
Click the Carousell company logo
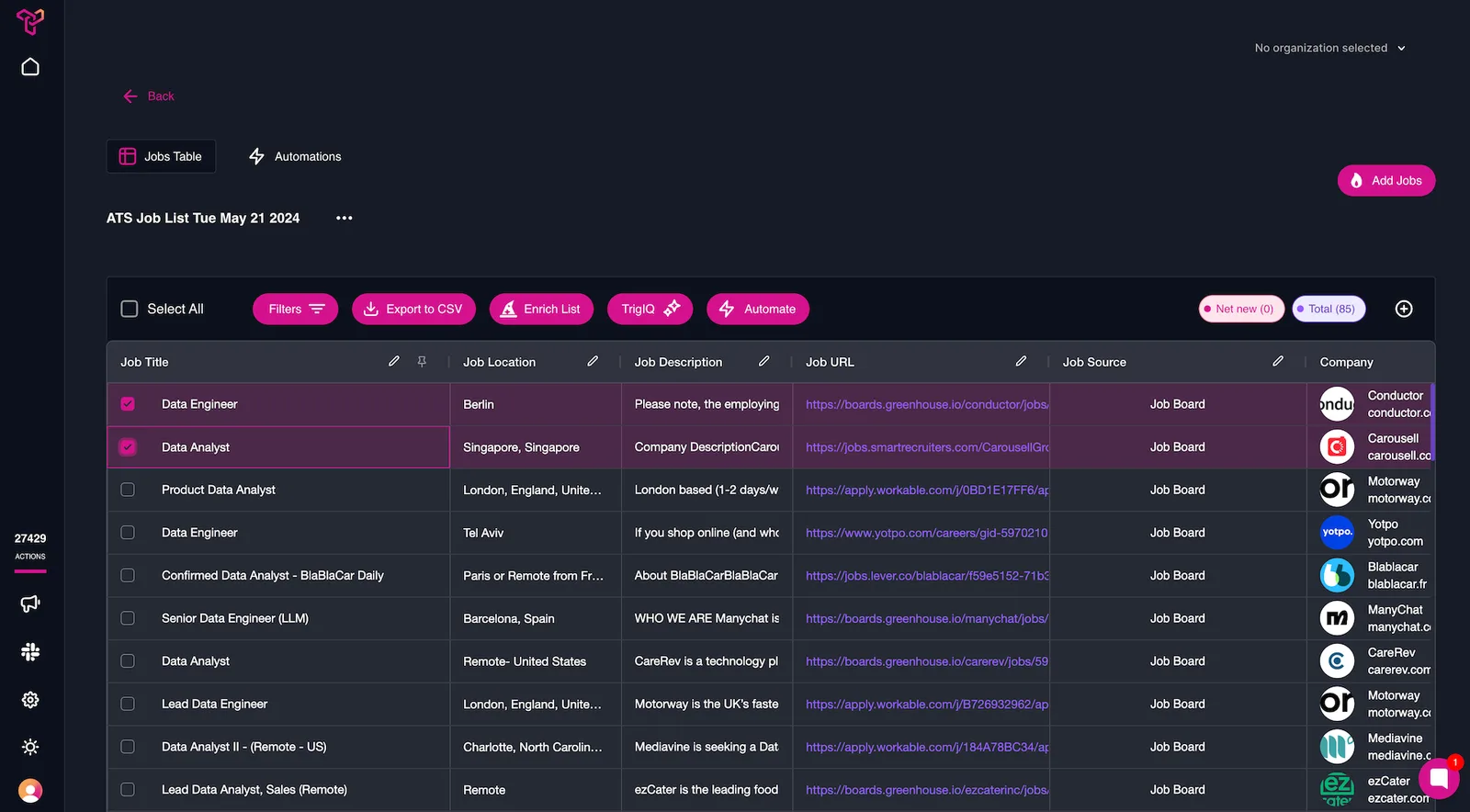[x=1337, y=447]
